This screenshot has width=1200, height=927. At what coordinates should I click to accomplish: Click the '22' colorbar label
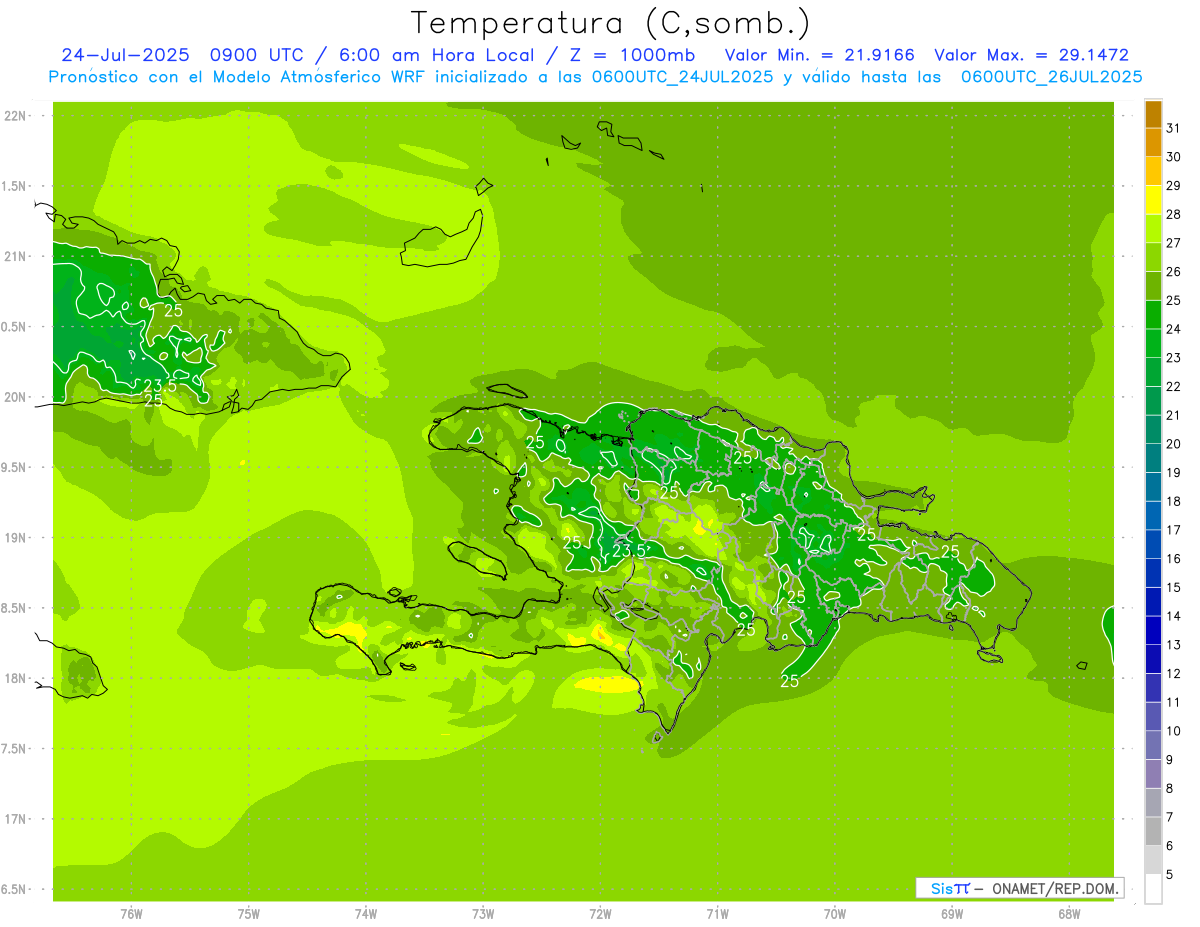tap(1173, 386)
